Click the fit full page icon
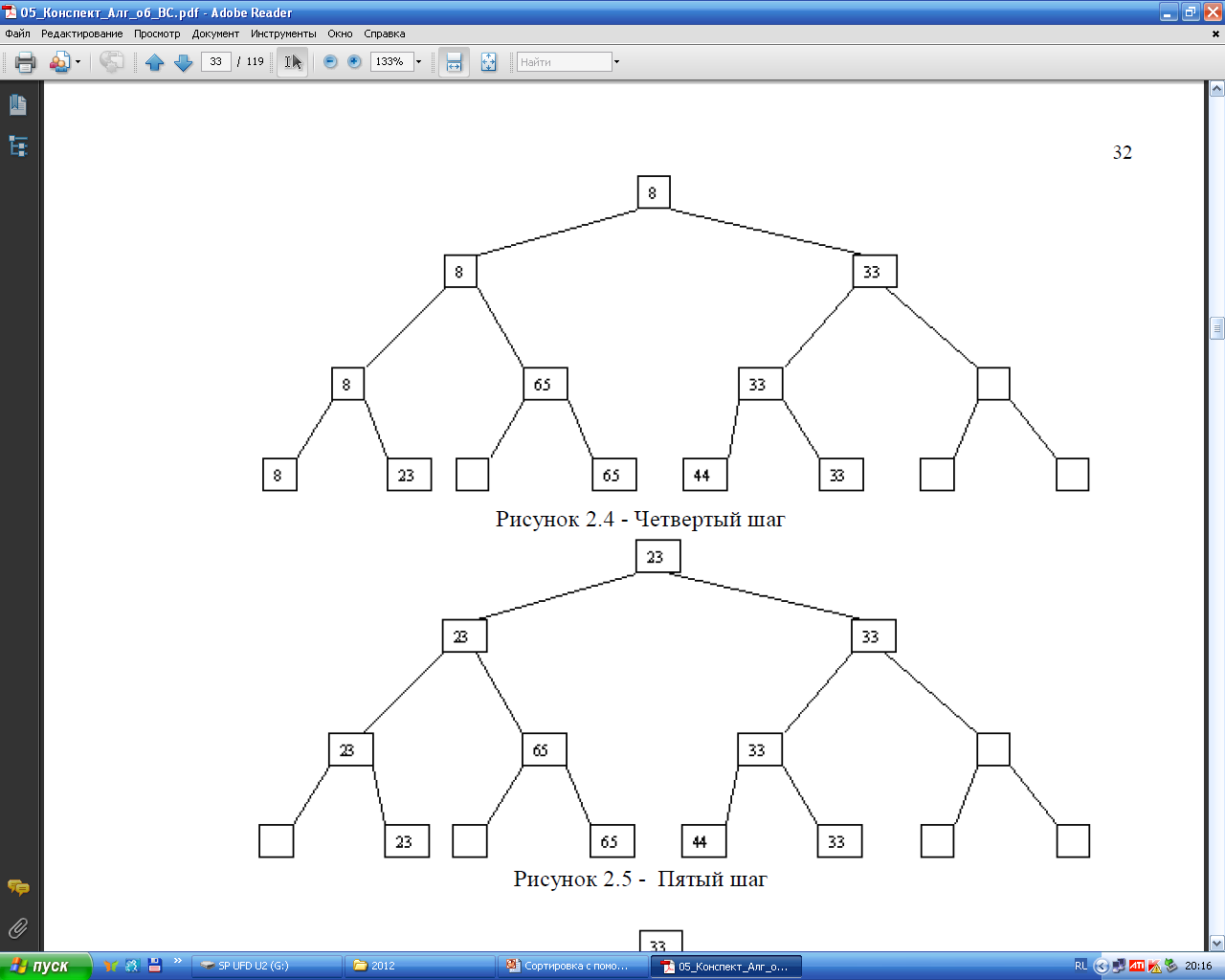 click(488, 62)
